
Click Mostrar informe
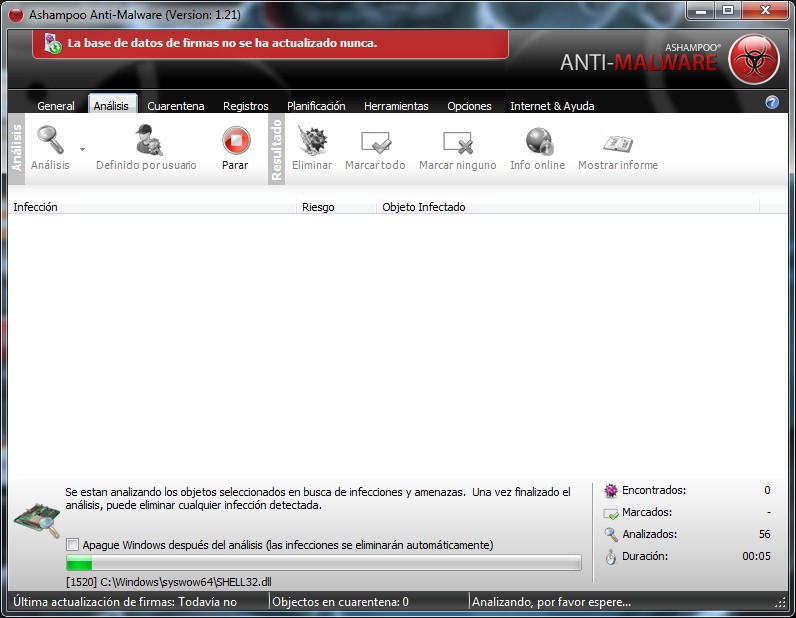(x=618, y=147)
